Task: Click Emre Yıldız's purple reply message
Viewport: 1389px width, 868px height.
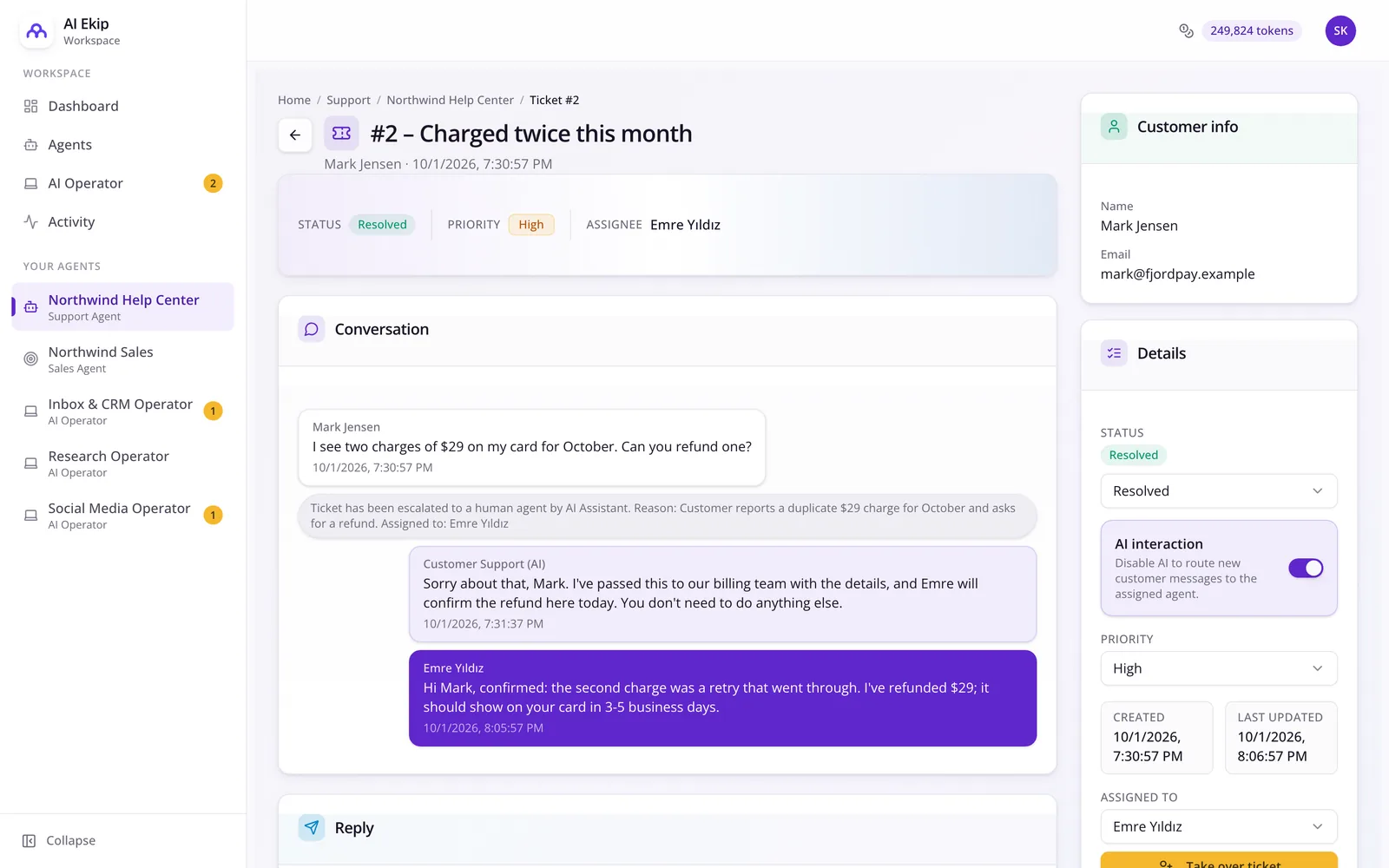Action: click(722, 698)
